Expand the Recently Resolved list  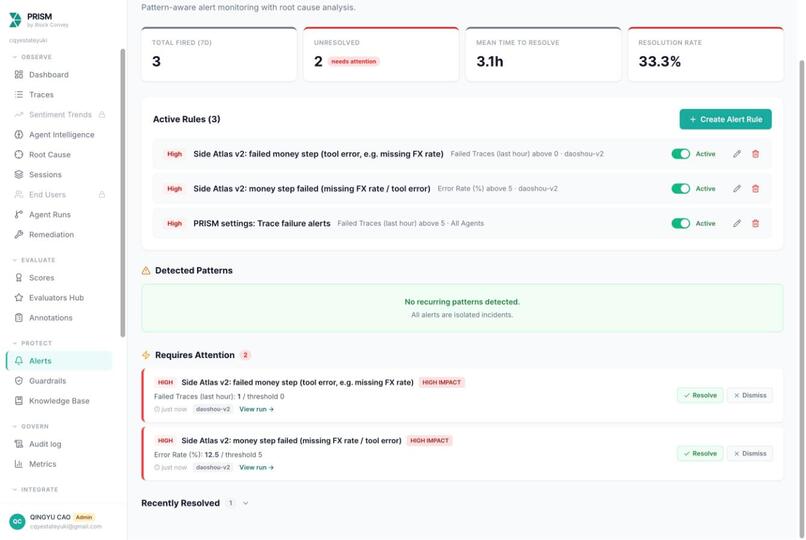[246, 504]
